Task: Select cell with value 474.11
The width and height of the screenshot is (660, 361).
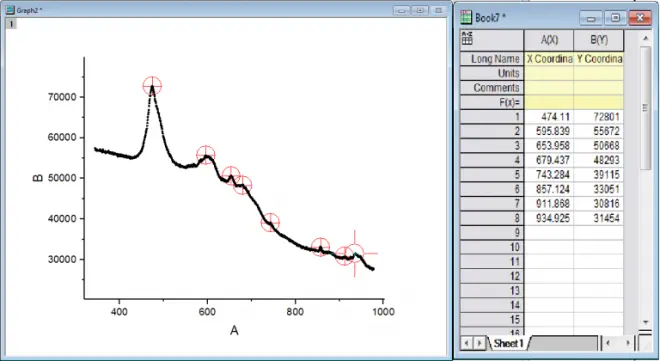Action: [549, 117]
